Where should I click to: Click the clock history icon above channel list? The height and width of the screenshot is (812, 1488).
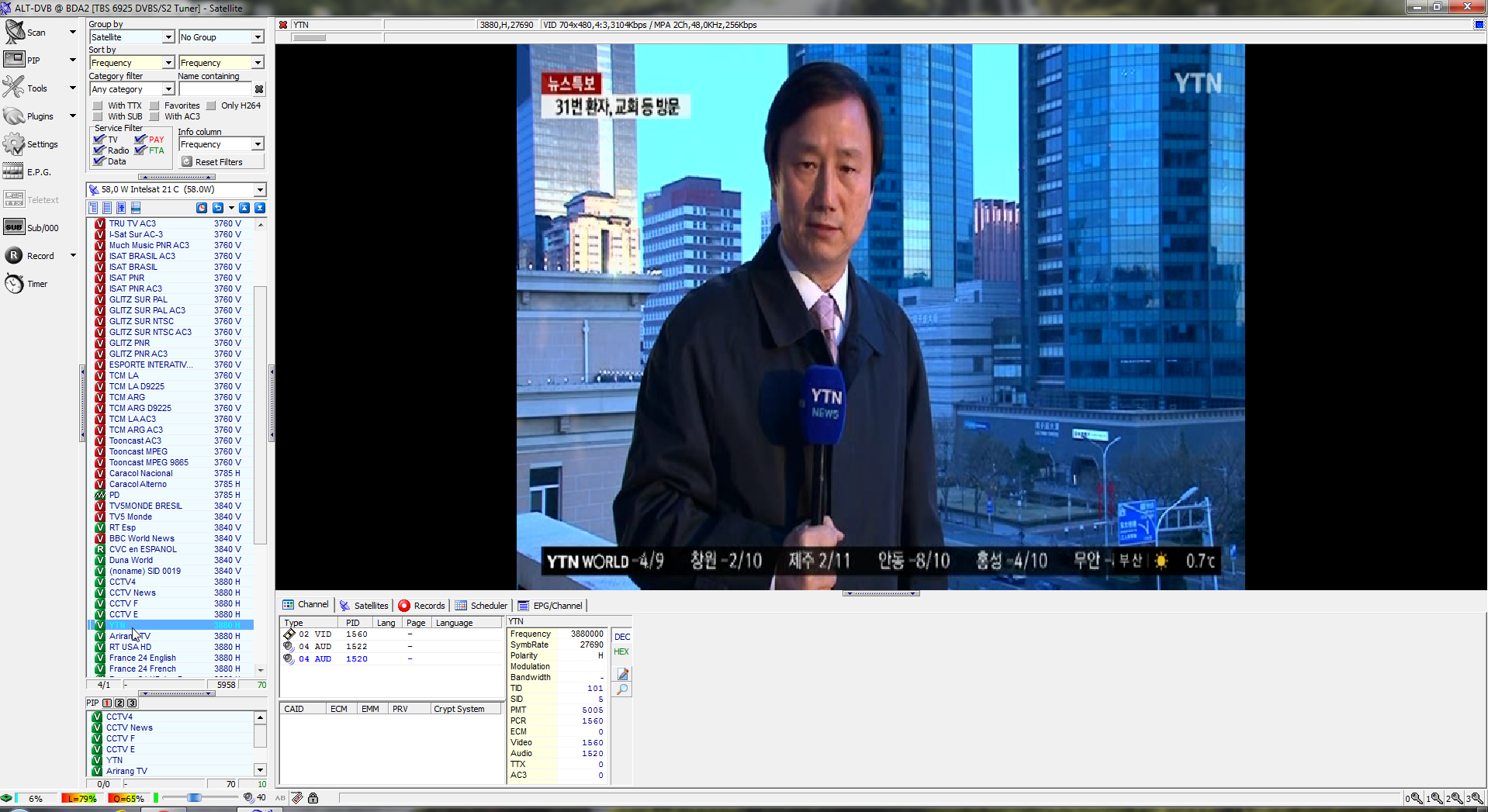[202, 208]
